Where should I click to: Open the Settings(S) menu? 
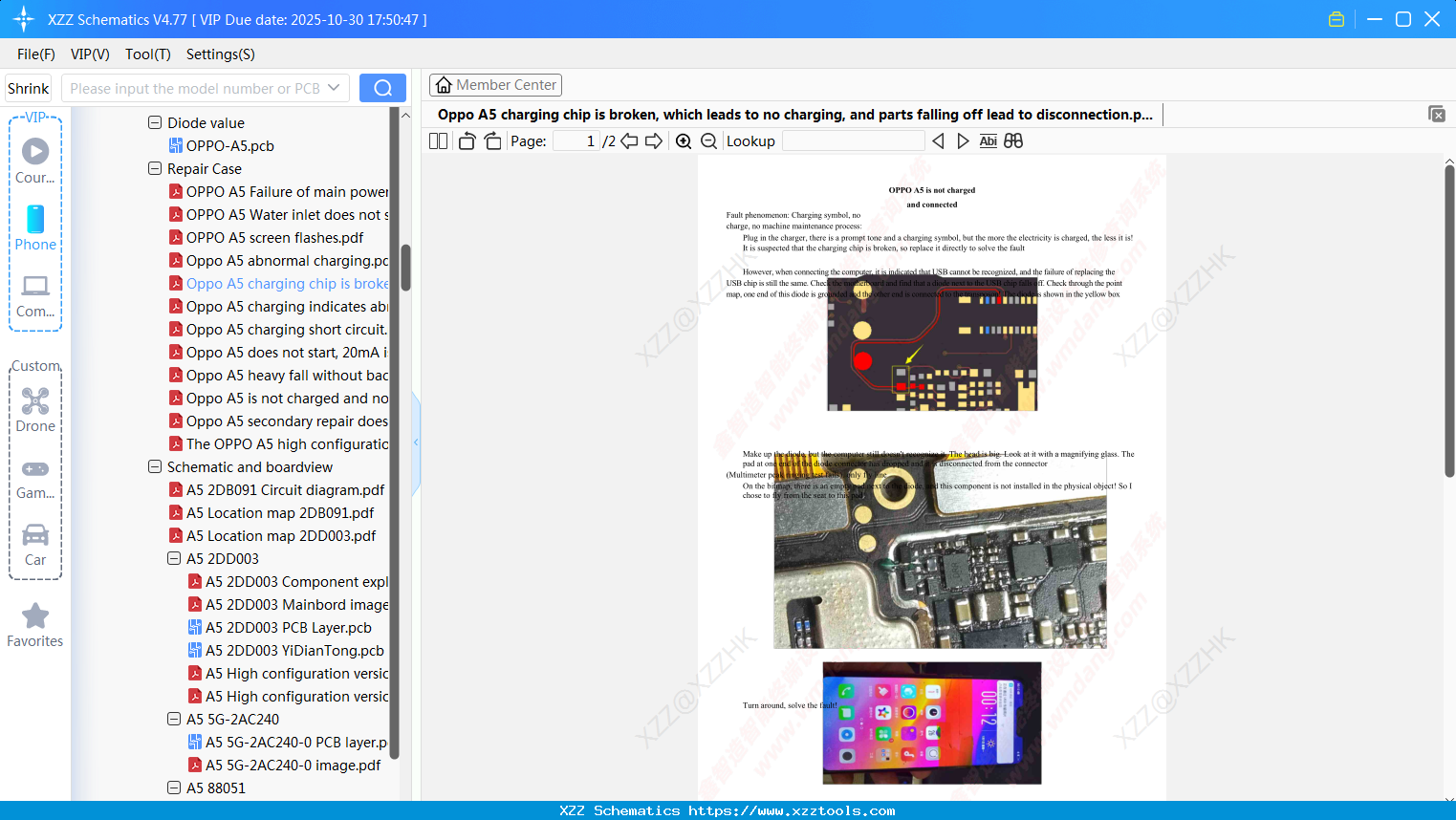click(x=221, y=54)
